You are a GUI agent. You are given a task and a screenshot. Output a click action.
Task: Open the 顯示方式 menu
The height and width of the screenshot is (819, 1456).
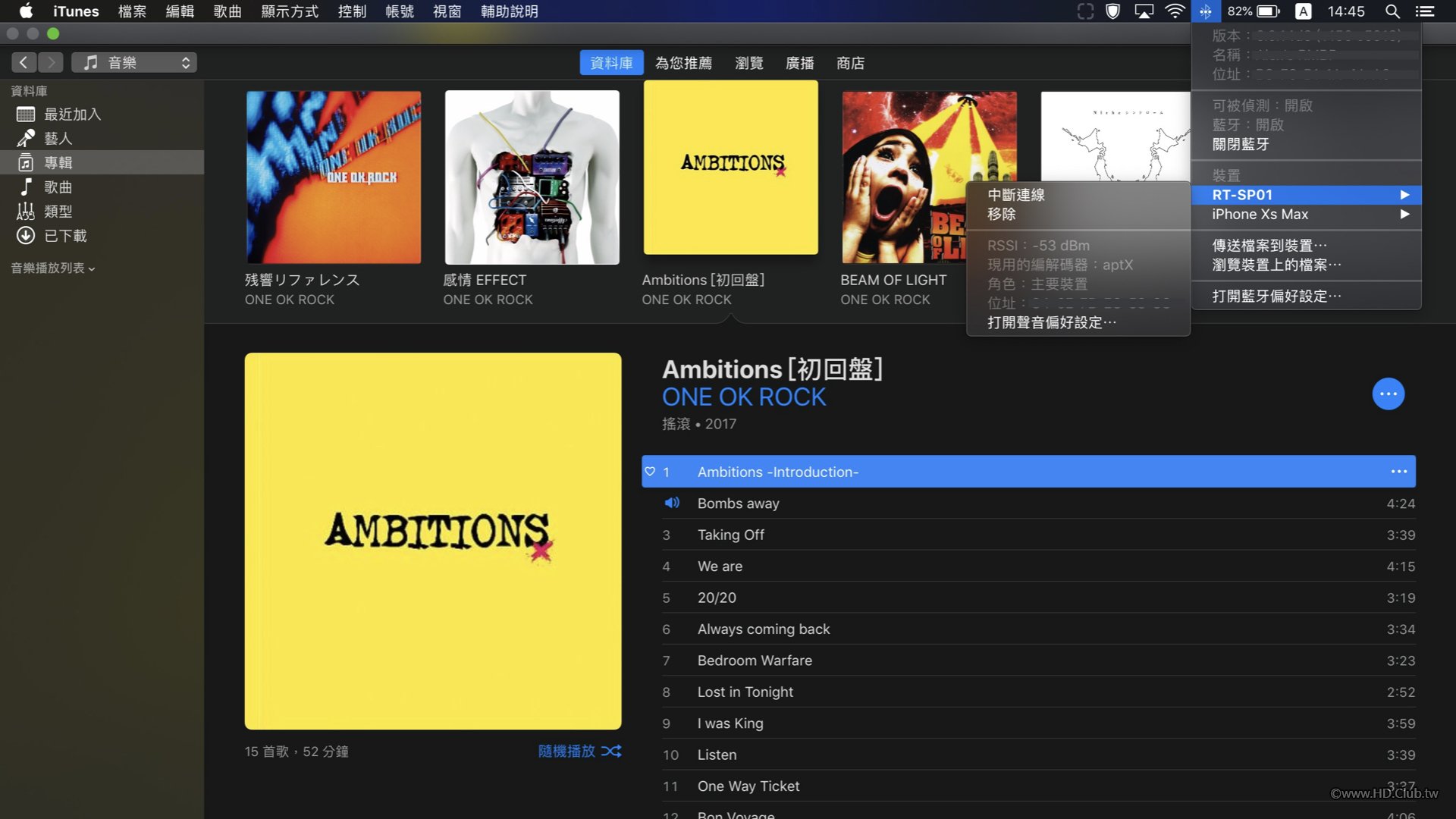point(290,11)
